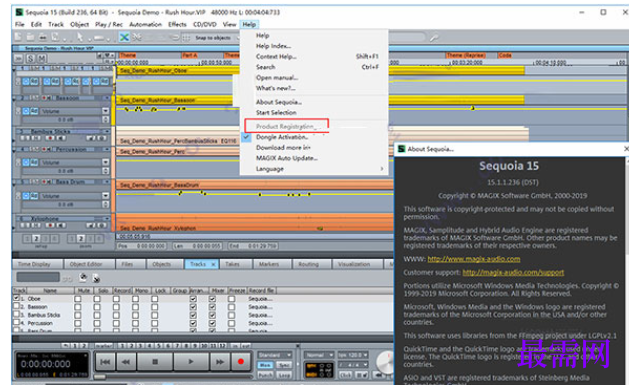Click the global Solo S button
629x385 pixels.
point(30,59)
